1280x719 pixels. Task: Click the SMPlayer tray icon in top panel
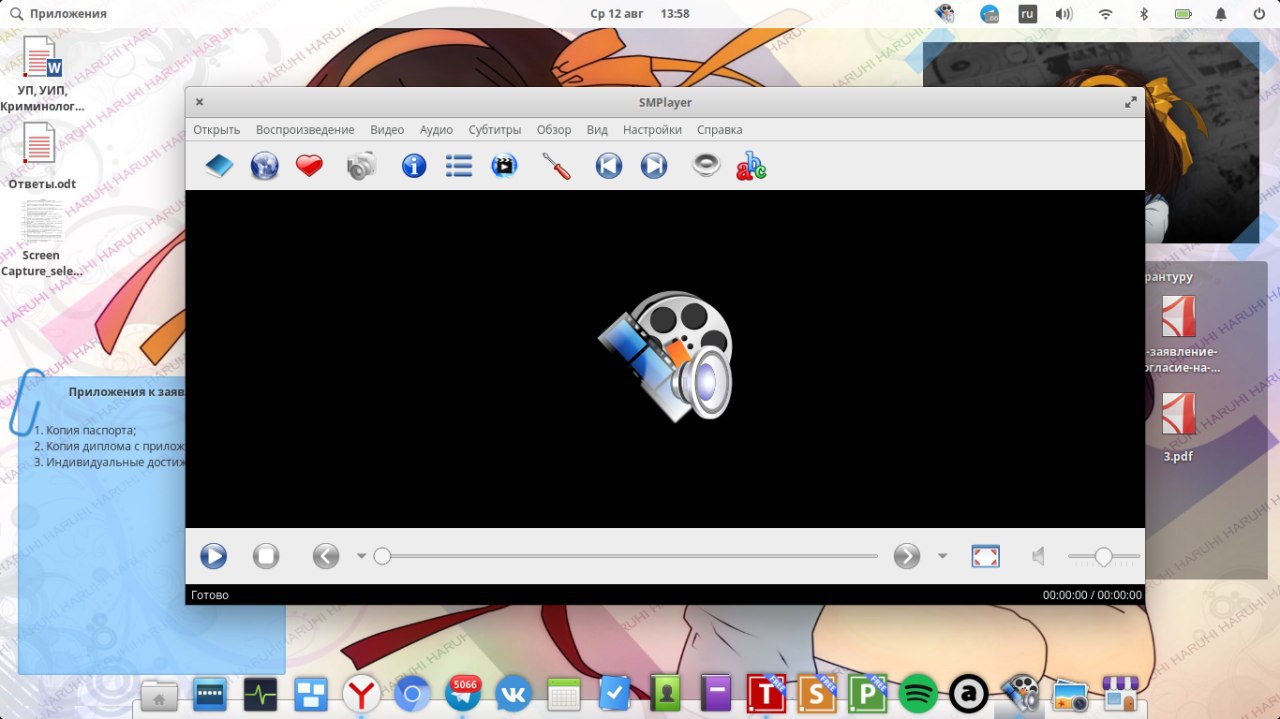945,14
